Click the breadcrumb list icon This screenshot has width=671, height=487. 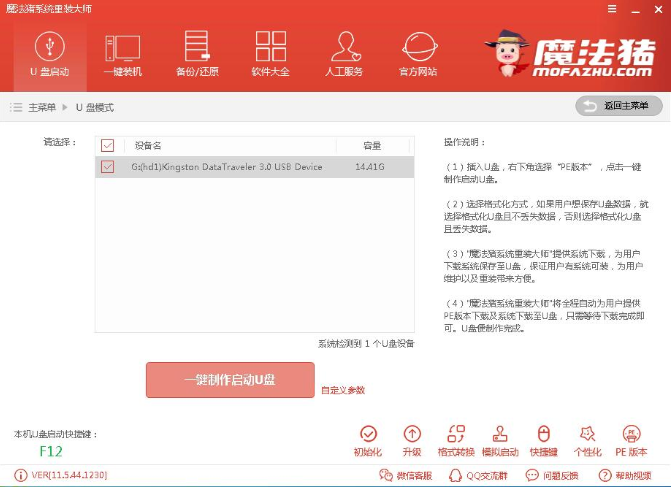point(16,107)
